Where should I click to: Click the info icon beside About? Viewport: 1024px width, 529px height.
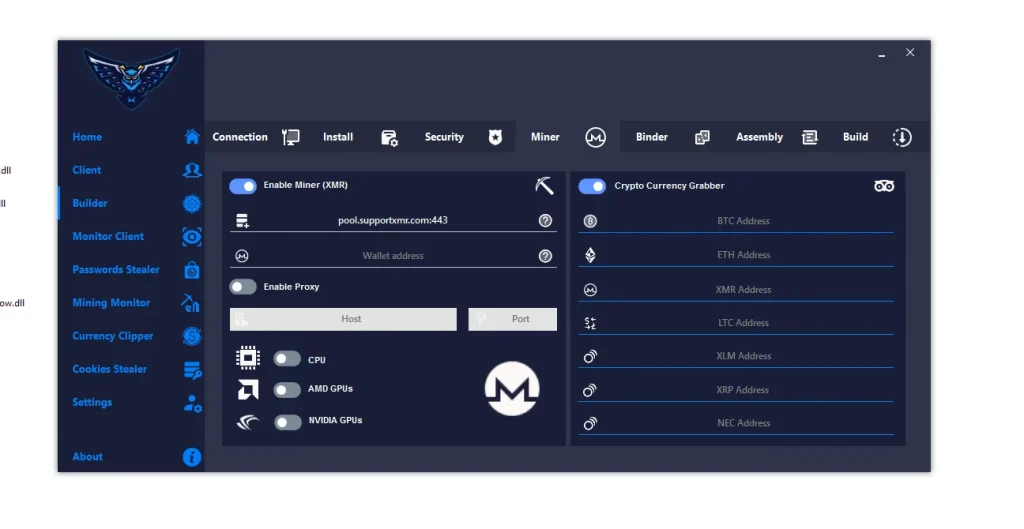click(x=192, y=457)
